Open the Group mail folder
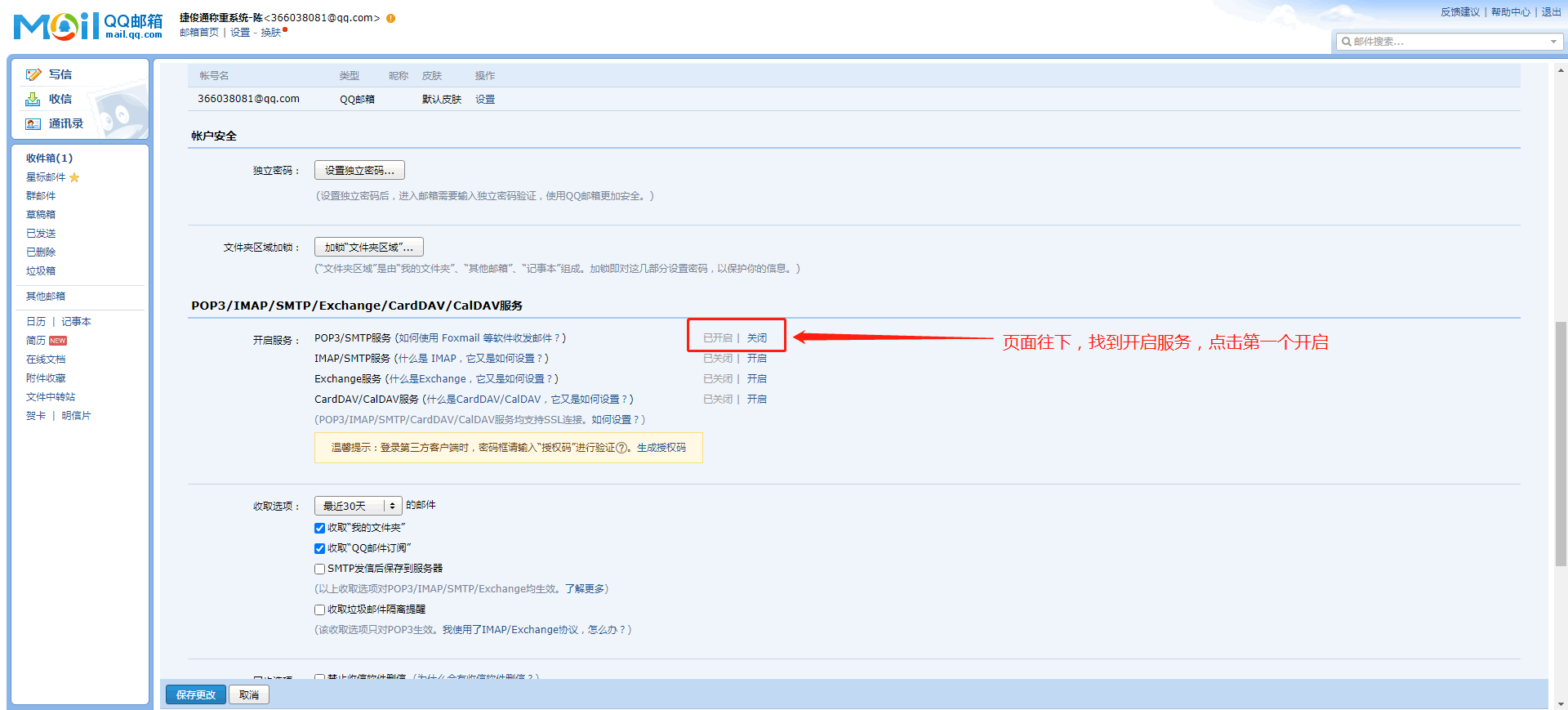Image resolution: width=1568 pixels, height=710 pixels. click(x=41, y=196)
